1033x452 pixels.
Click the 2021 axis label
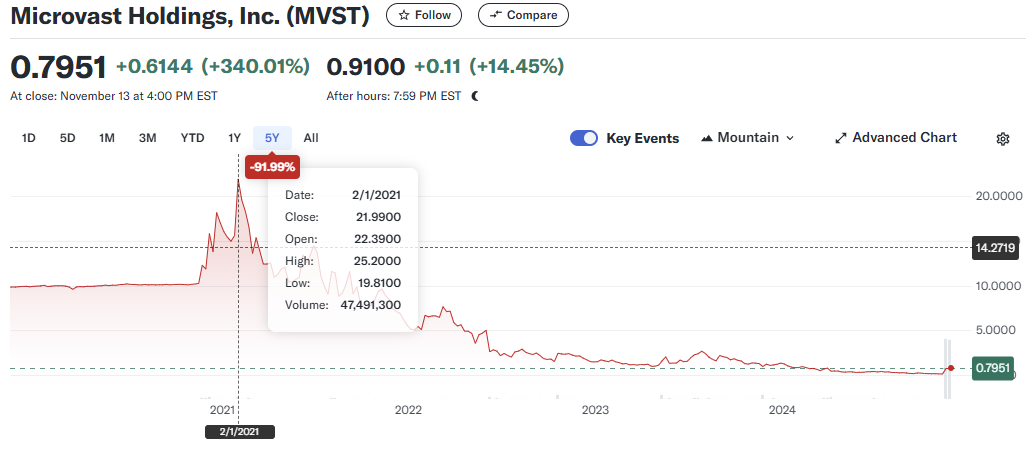[x=223, y=410]
